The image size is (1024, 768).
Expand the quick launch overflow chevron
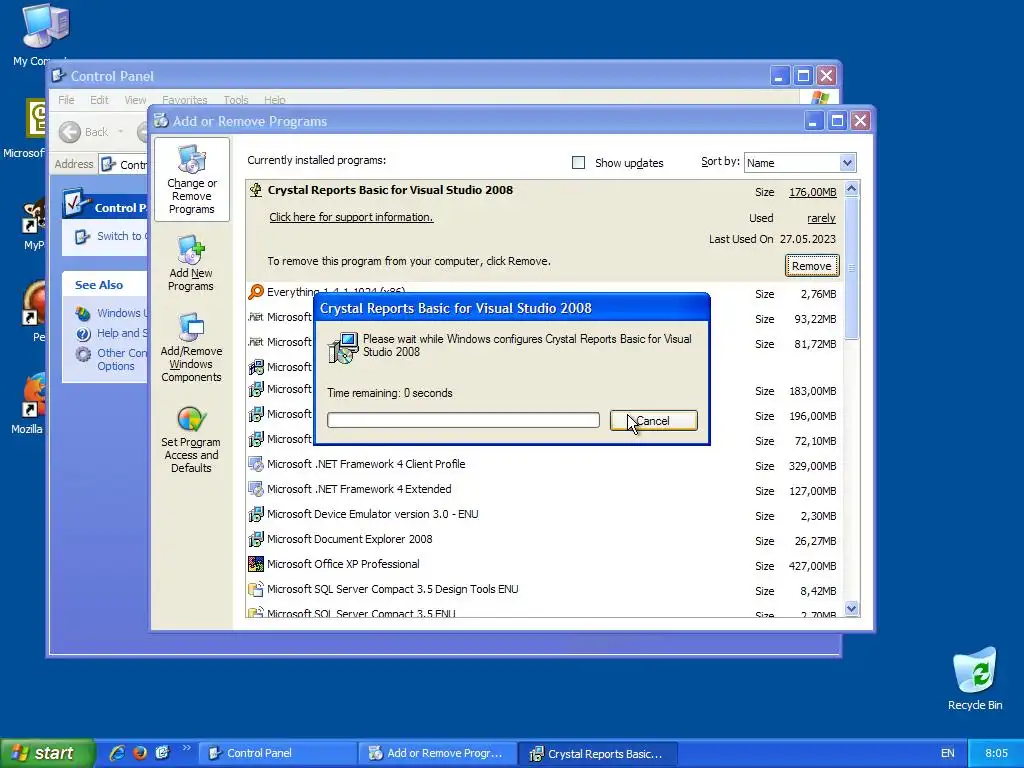(x=186, y=748)
